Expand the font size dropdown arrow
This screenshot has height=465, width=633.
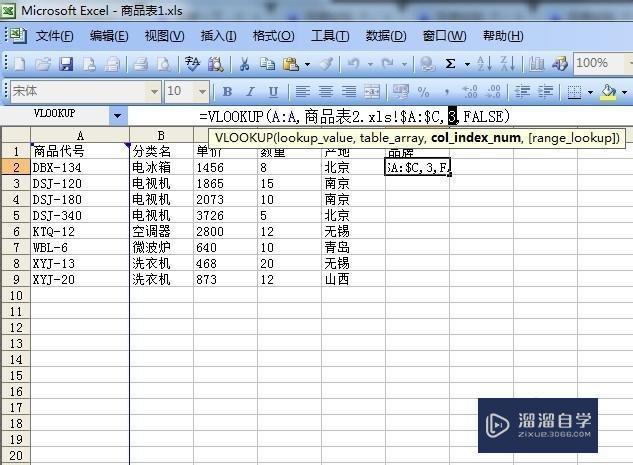(x=202, y=92)
